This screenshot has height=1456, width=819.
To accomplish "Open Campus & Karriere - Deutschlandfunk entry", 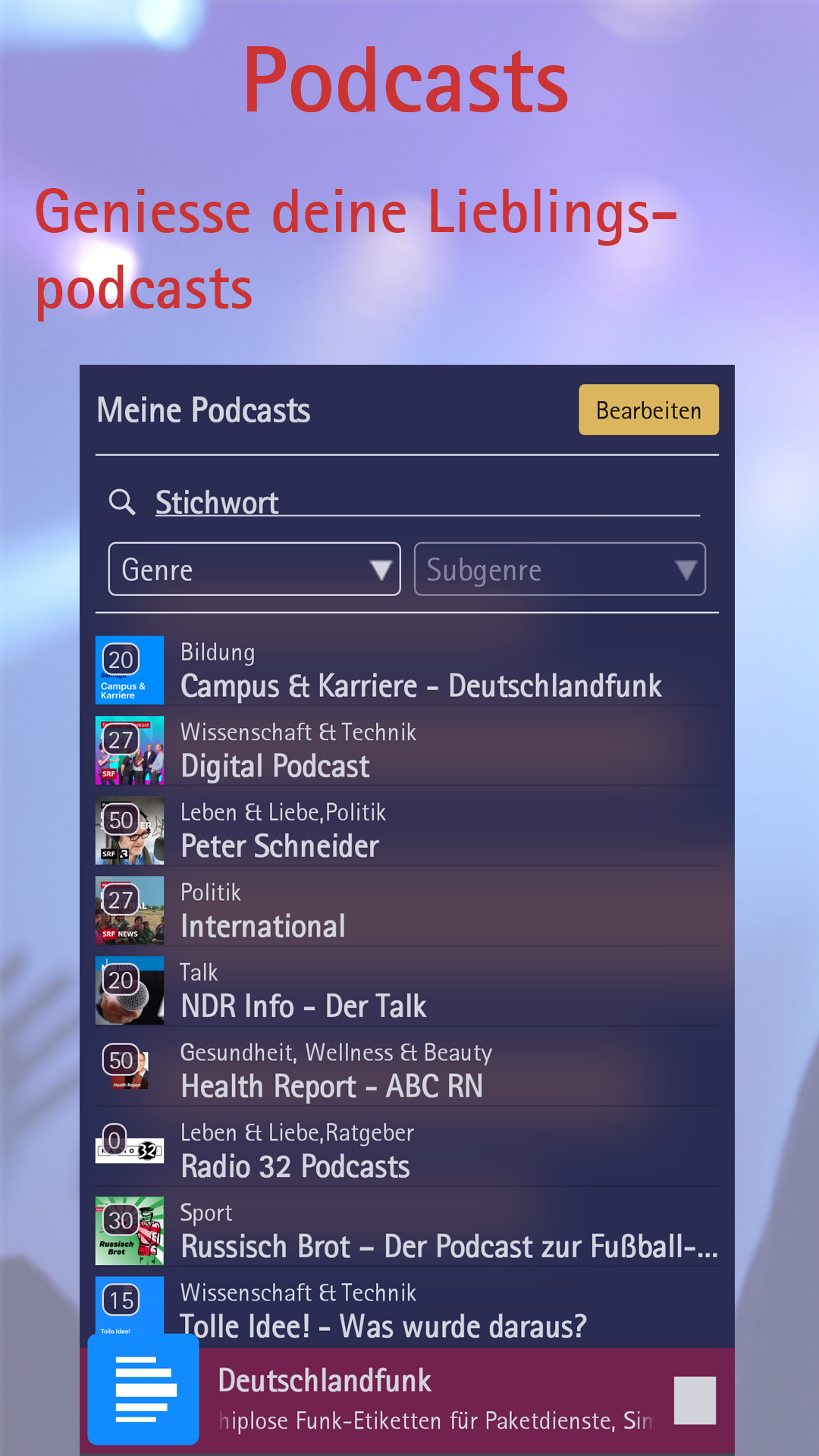I will point(421,686).
